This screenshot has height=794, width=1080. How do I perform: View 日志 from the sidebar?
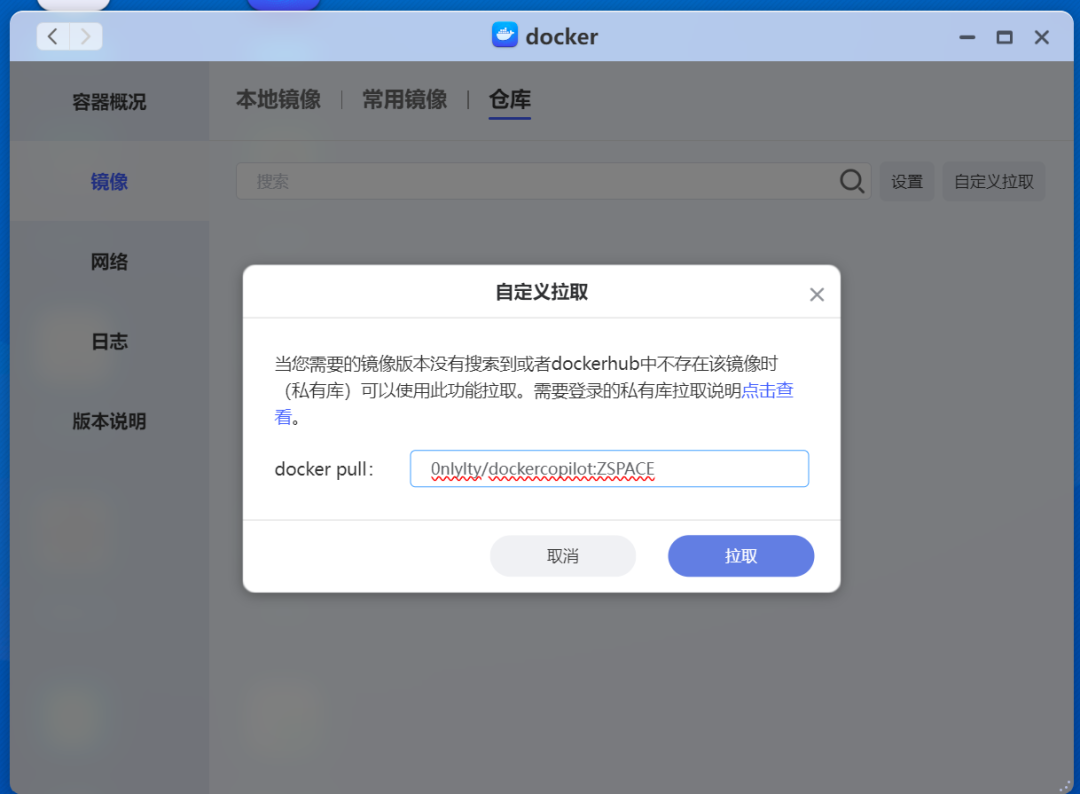click(x=108, y=341)
